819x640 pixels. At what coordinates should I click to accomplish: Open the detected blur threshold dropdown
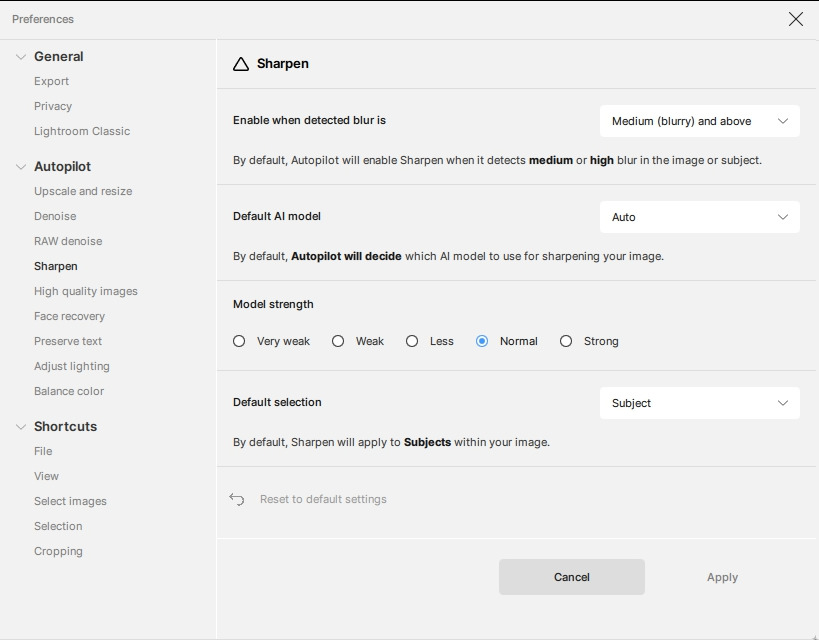coord(699,121)
